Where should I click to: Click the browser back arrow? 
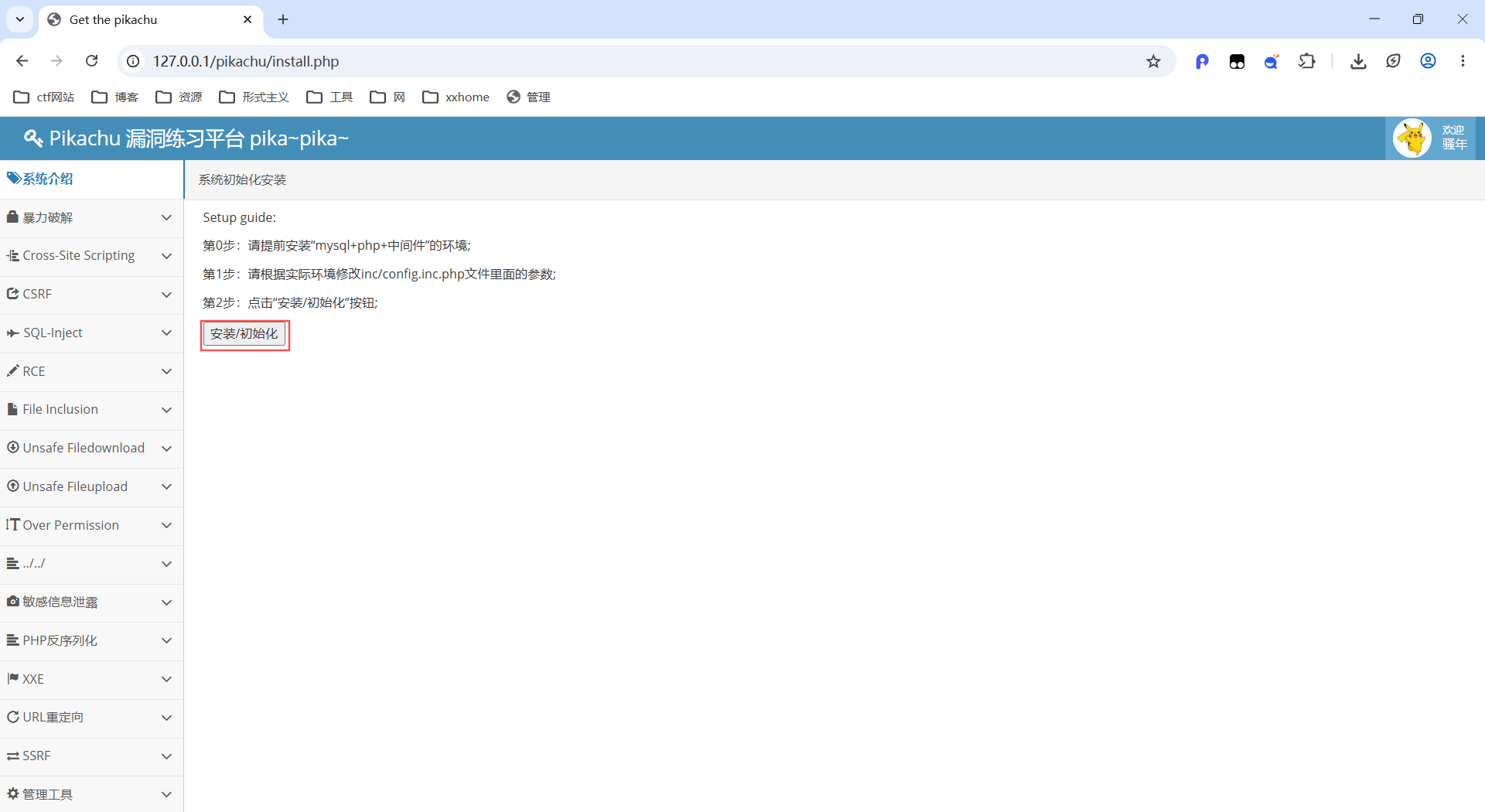(22, 61)
